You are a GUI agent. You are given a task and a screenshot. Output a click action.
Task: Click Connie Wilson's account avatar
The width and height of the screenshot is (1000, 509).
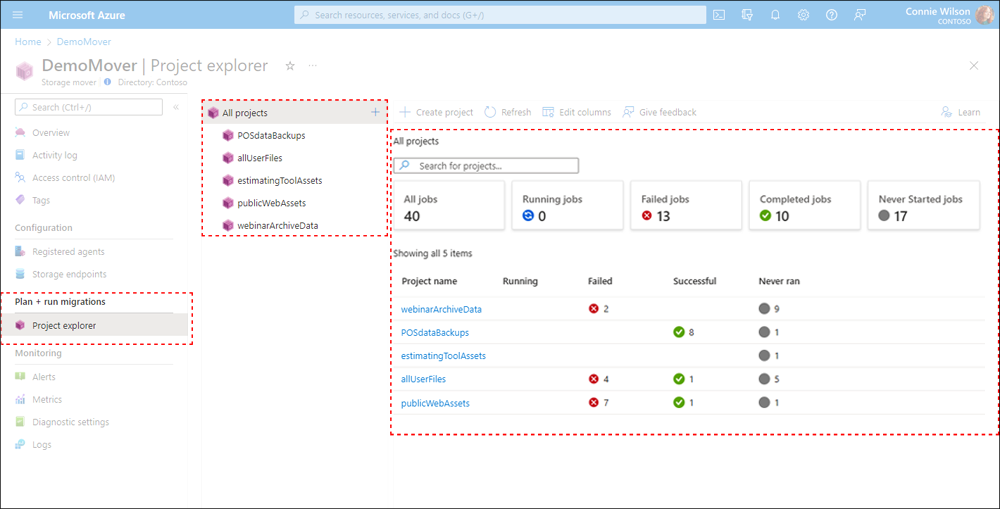(x=985, y=15)
